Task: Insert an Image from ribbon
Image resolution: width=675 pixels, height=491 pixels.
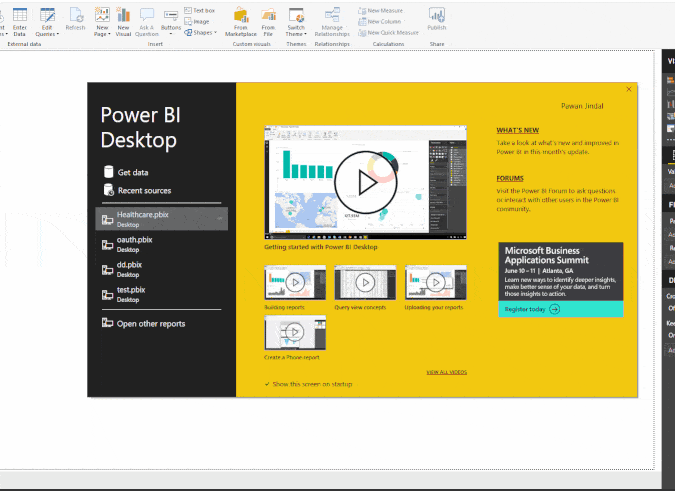Action: point(197,22)
